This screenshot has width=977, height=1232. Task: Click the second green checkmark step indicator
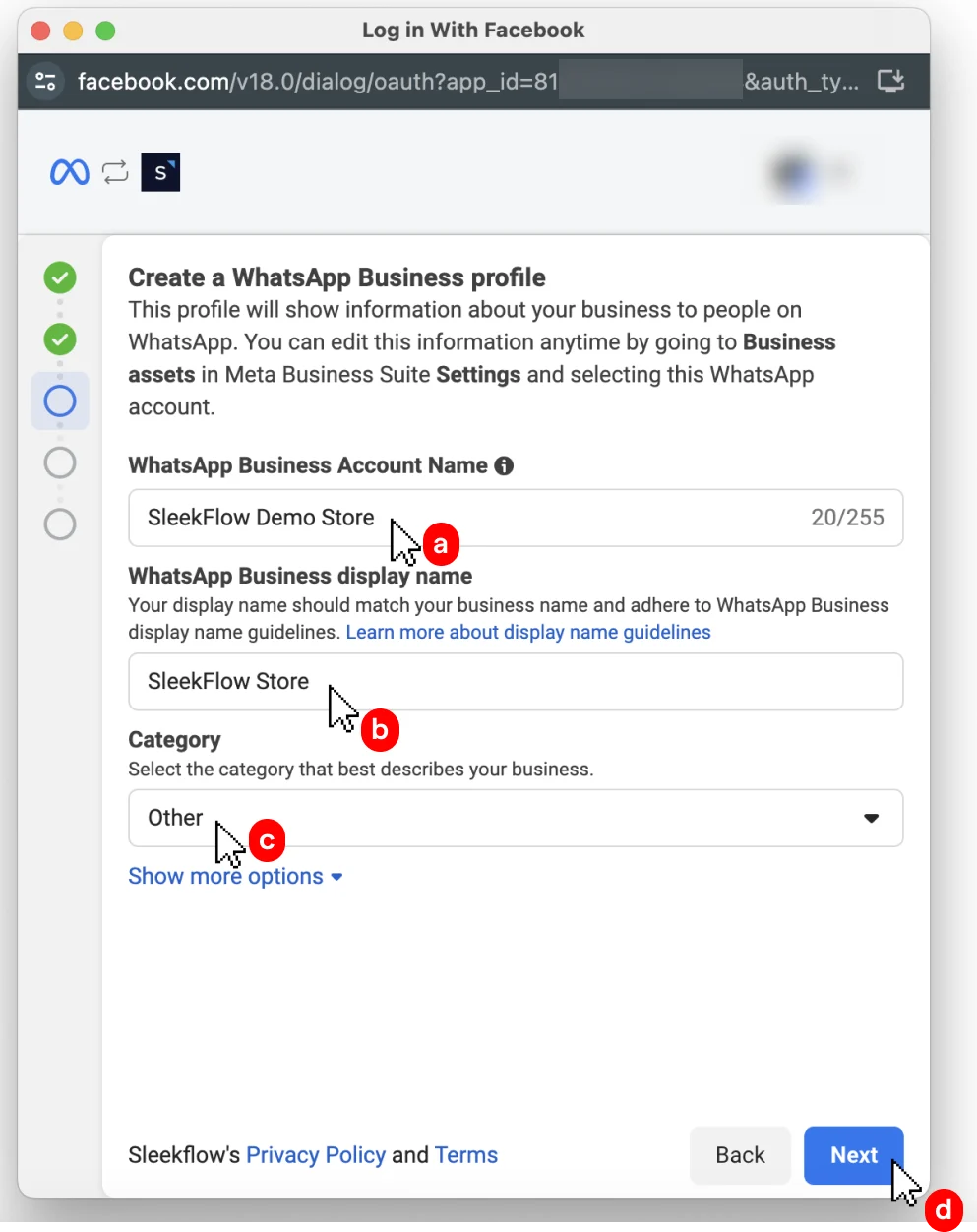point(60,339)
